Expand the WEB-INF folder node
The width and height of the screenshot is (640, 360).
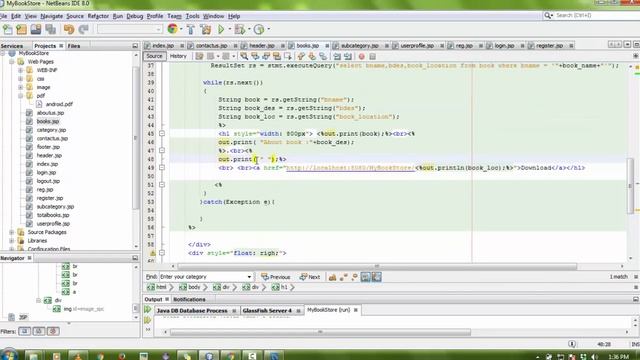coord(20,70)
